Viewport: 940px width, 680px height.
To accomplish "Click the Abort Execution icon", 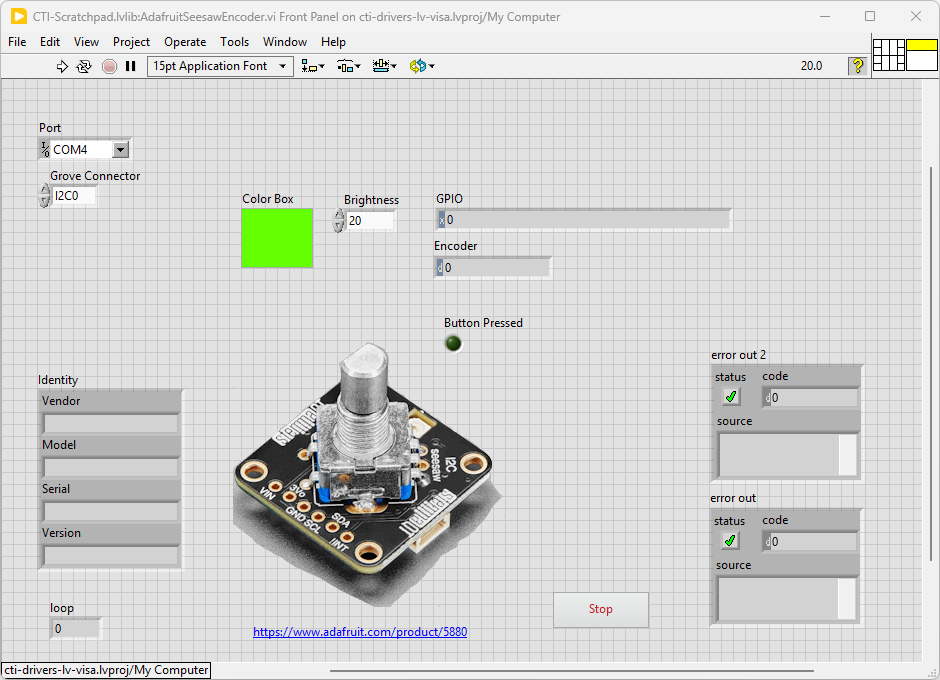I will 109,66.
